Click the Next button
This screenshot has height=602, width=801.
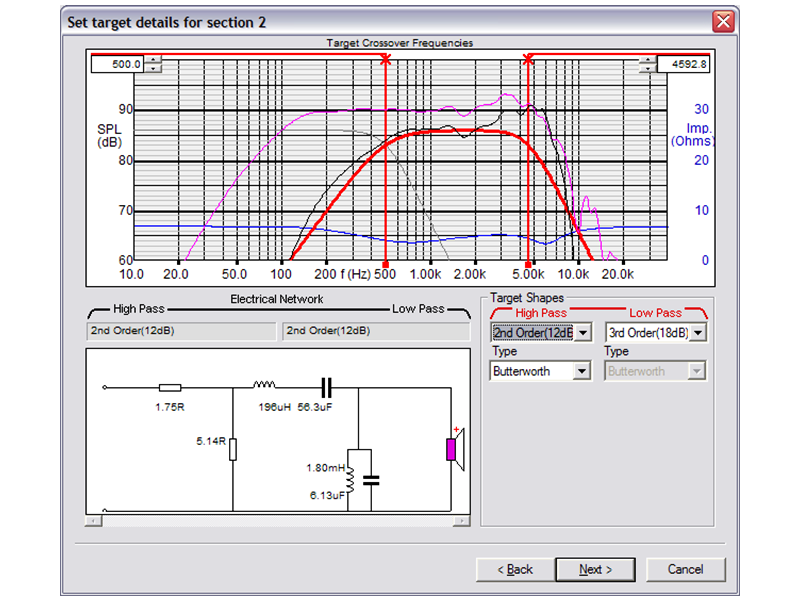(596, 569)
